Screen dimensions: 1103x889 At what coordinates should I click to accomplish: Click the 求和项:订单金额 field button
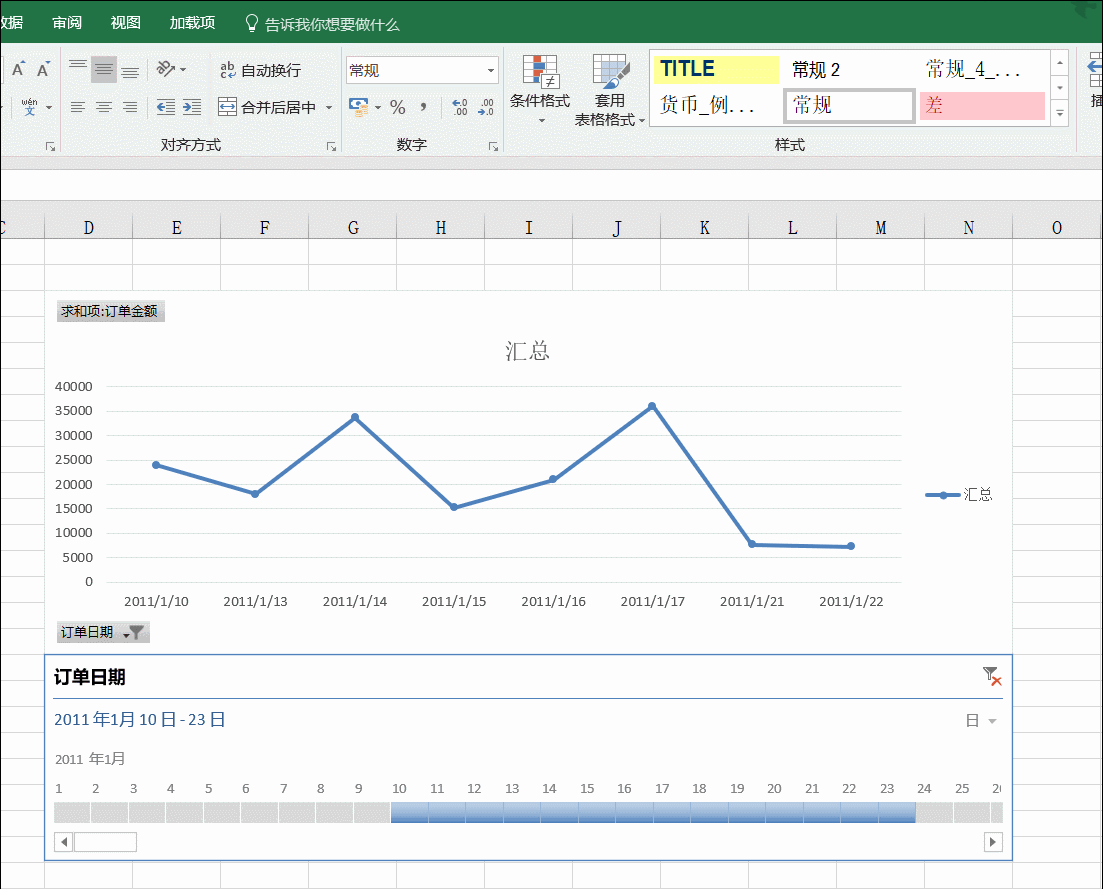[x=110, y=311]
